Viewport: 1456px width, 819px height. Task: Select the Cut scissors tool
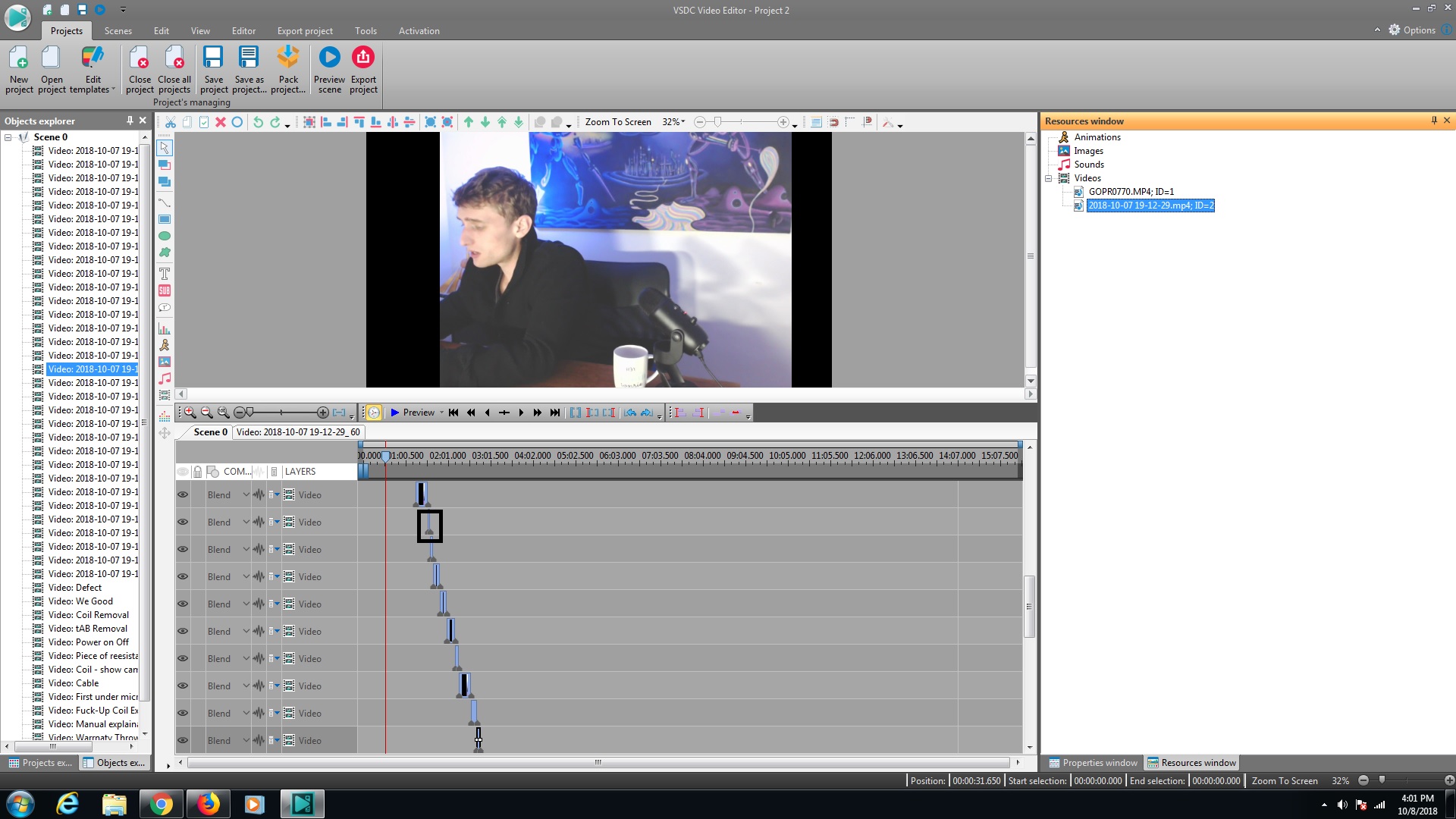click(171, 122)
